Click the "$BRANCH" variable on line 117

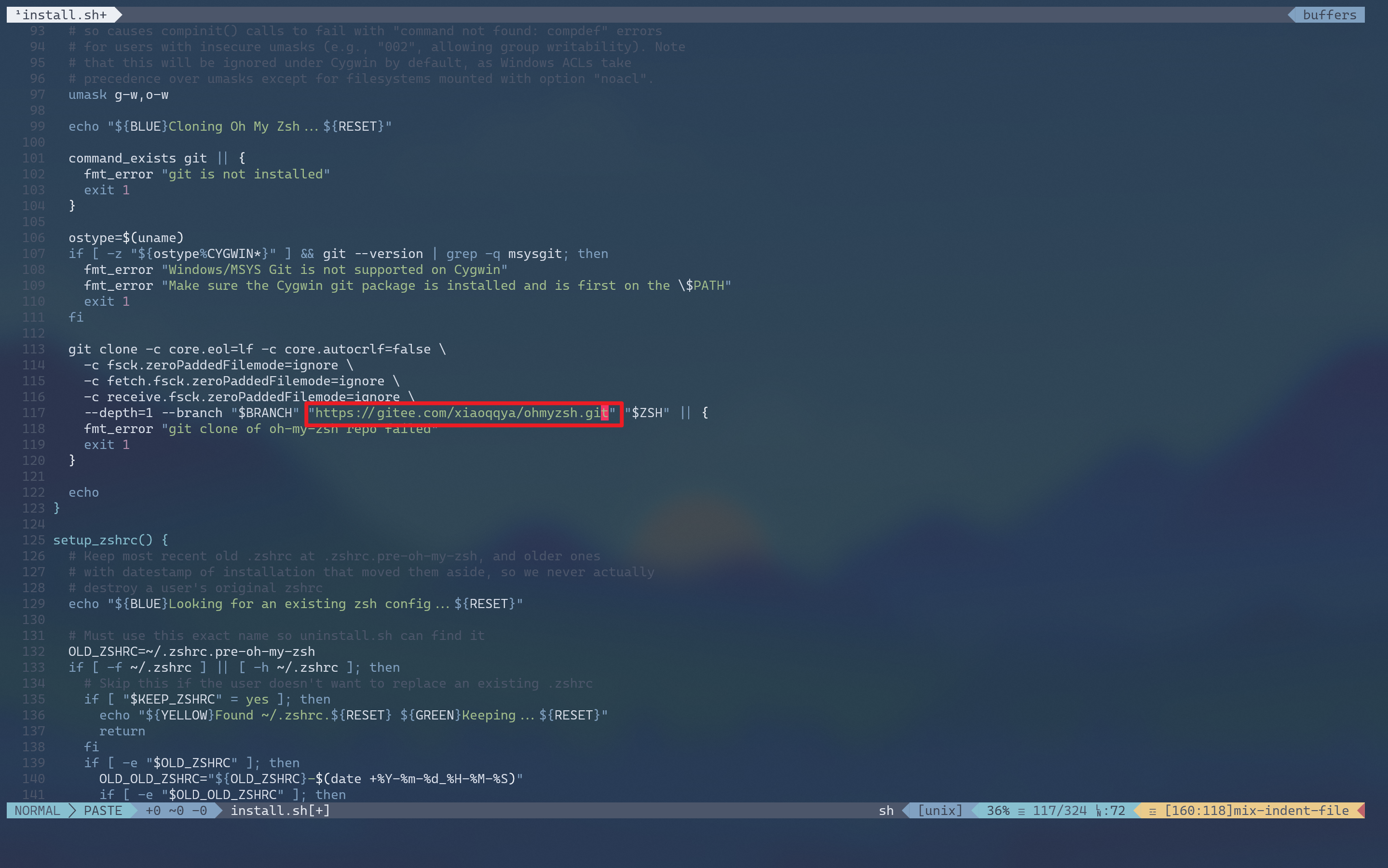click(265, 413)
